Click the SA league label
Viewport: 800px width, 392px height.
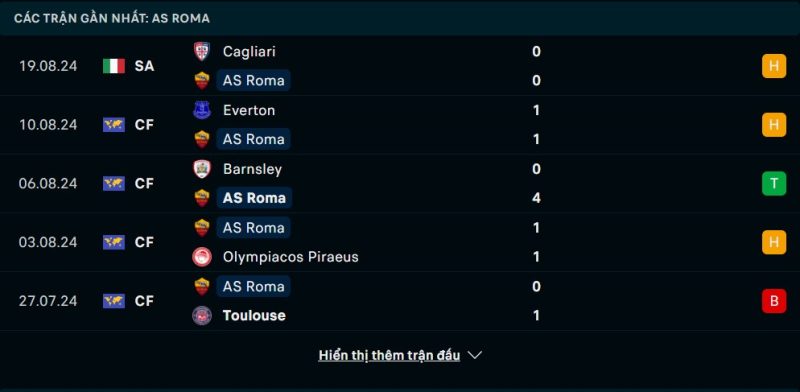tap(144, 66)
